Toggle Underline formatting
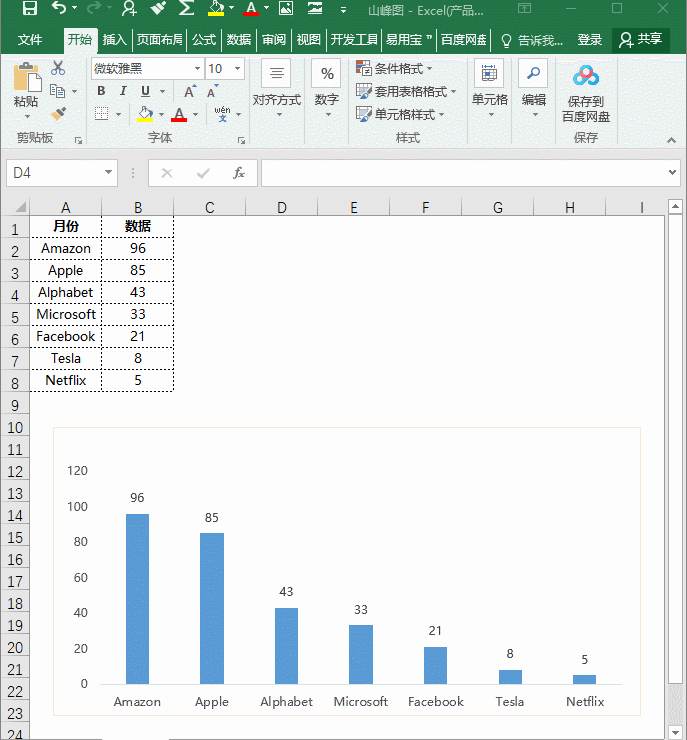687x740 pixels. tap(145, 91)
